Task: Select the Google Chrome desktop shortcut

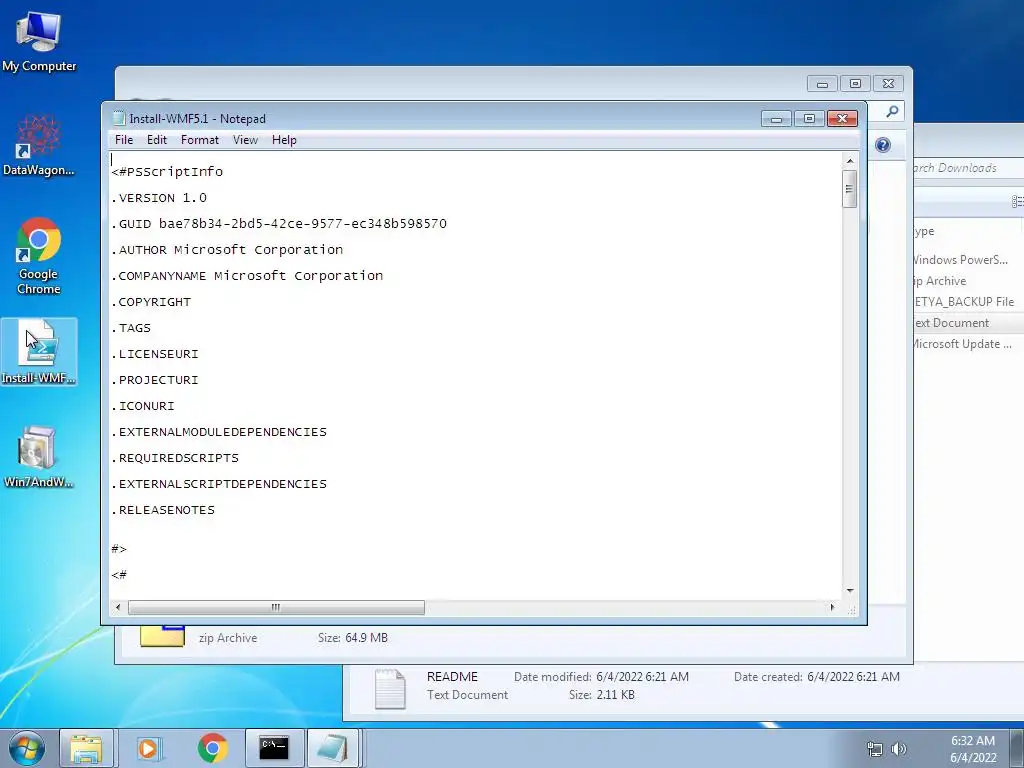Action: click(x=39, y=256)
